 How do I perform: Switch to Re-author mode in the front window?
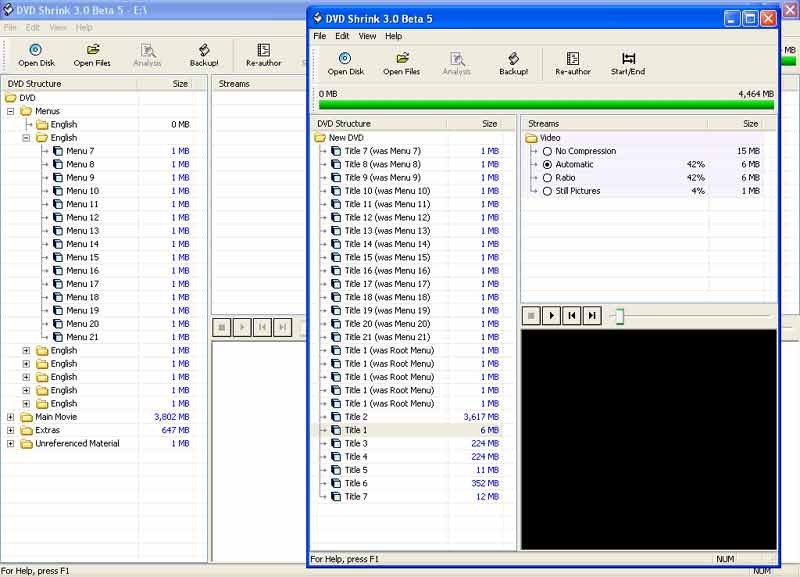click(x=572, y=64)
